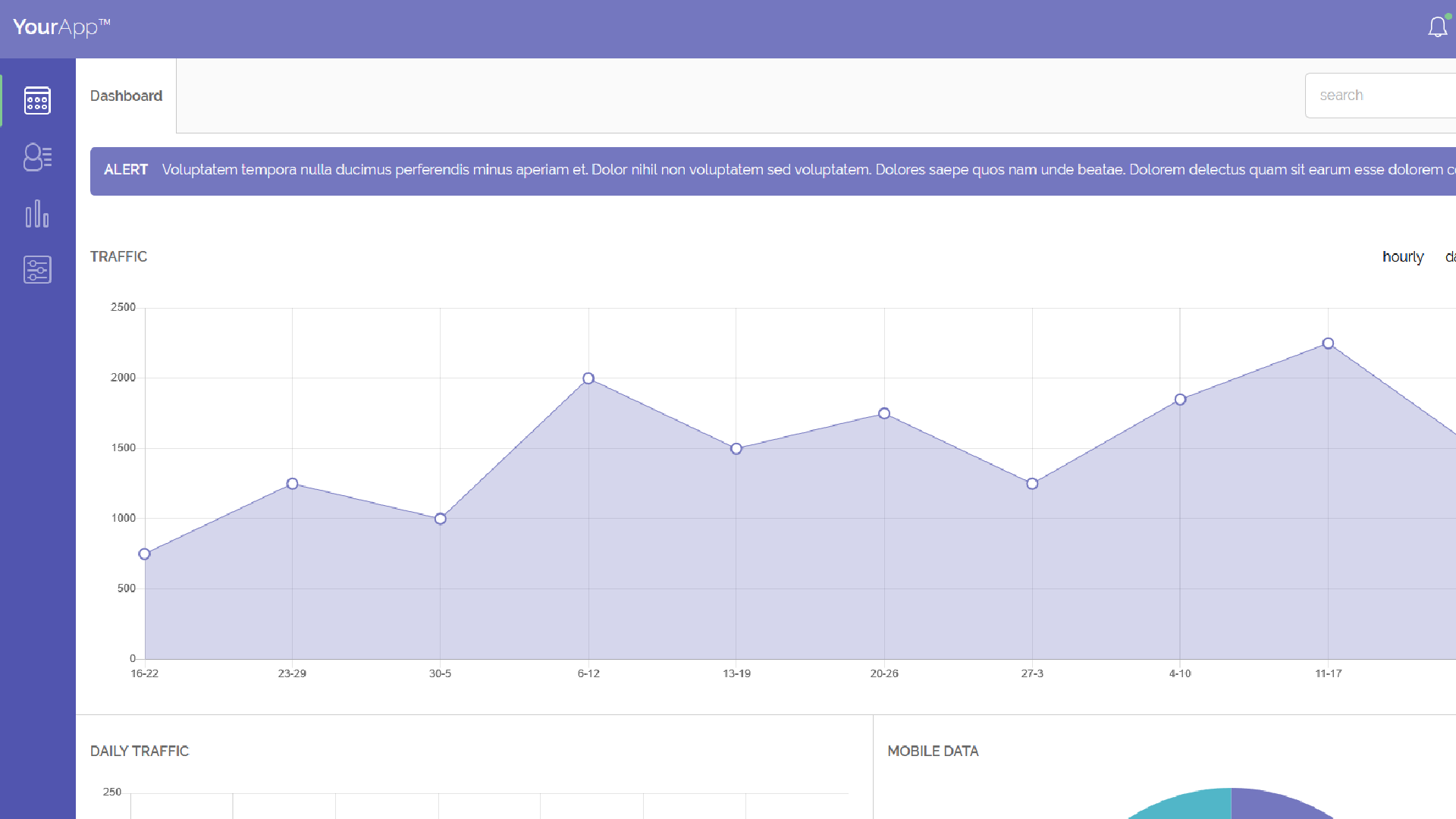Click the 27-3 data point on chart
The height and width of the screenshot is (819, 1456).
pos(1032,484)
